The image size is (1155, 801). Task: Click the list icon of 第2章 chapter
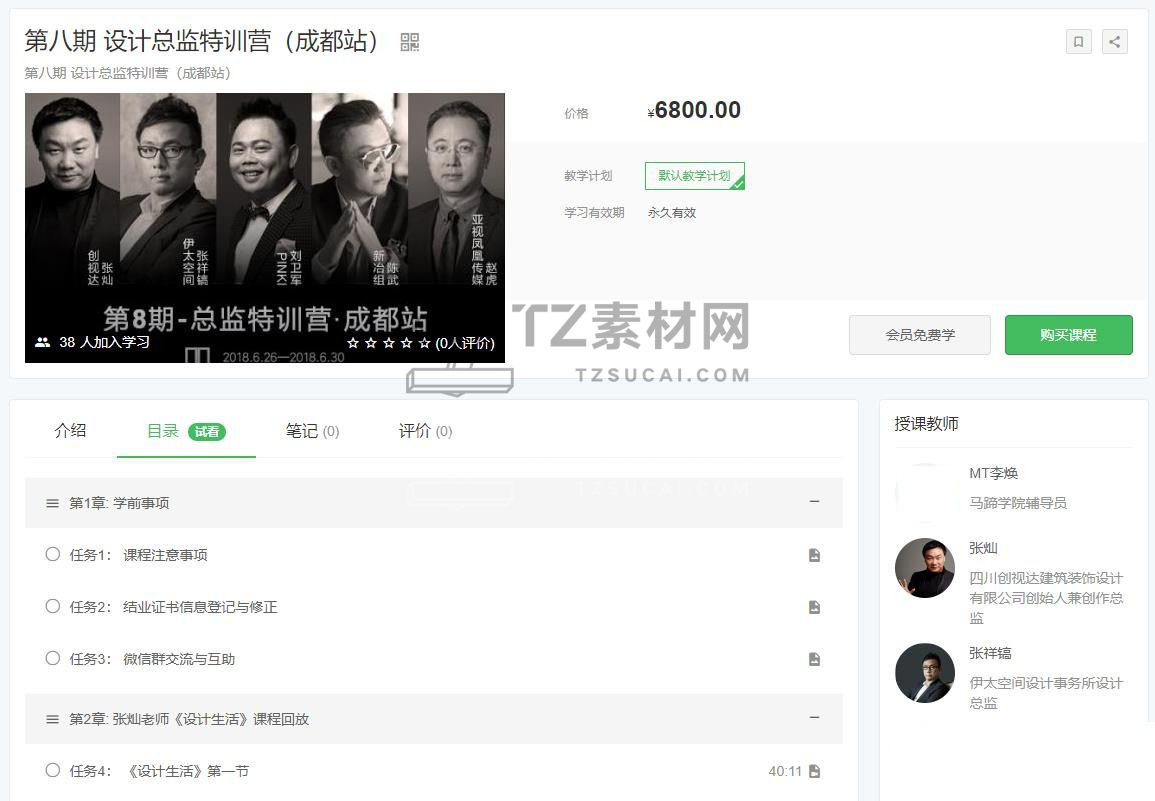pos(52,719)
